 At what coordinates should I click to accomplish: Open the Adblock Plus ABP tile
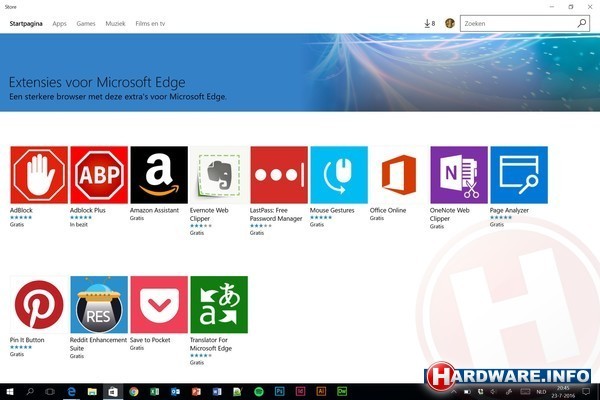[x=99, y=175]
